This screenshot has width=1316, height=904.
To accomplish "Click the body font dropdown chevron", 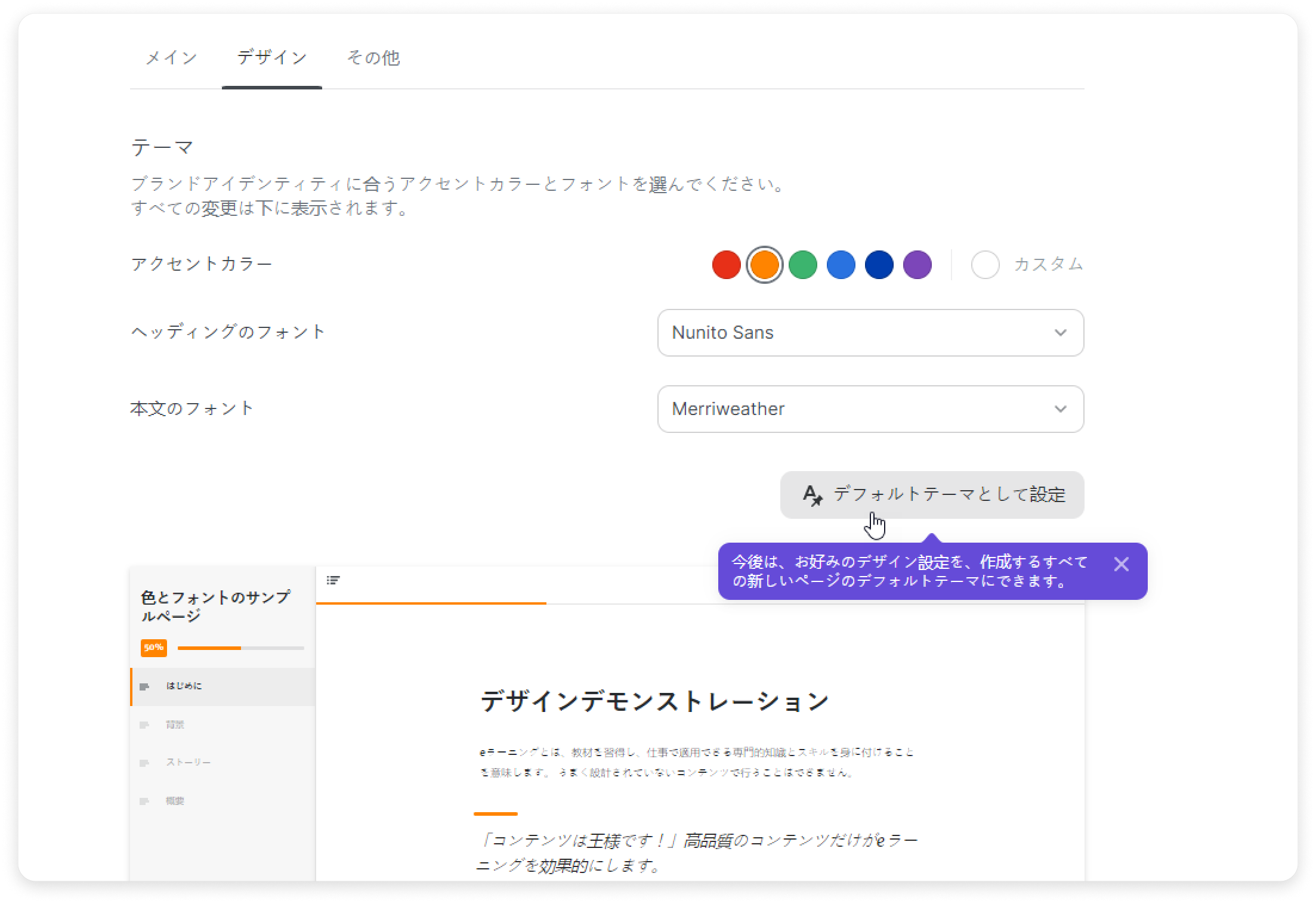I will [1060, 409].
